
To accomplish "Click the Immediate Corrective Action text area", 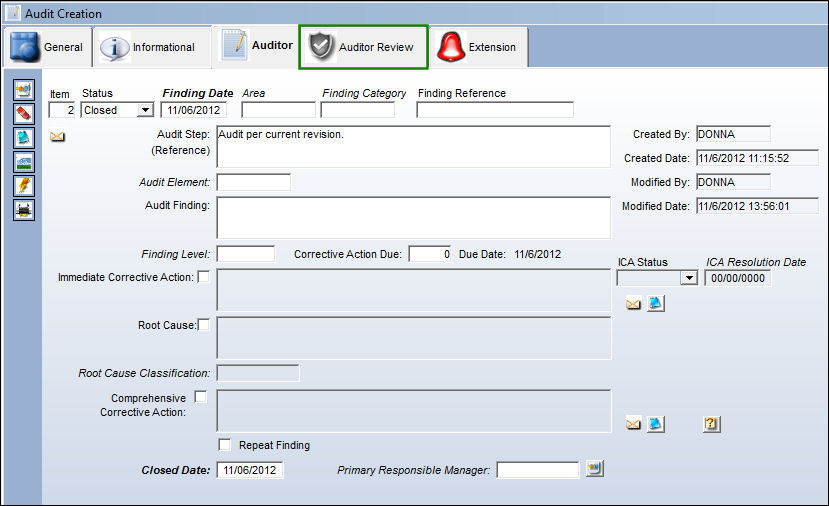I will click(x=413, y=290).
